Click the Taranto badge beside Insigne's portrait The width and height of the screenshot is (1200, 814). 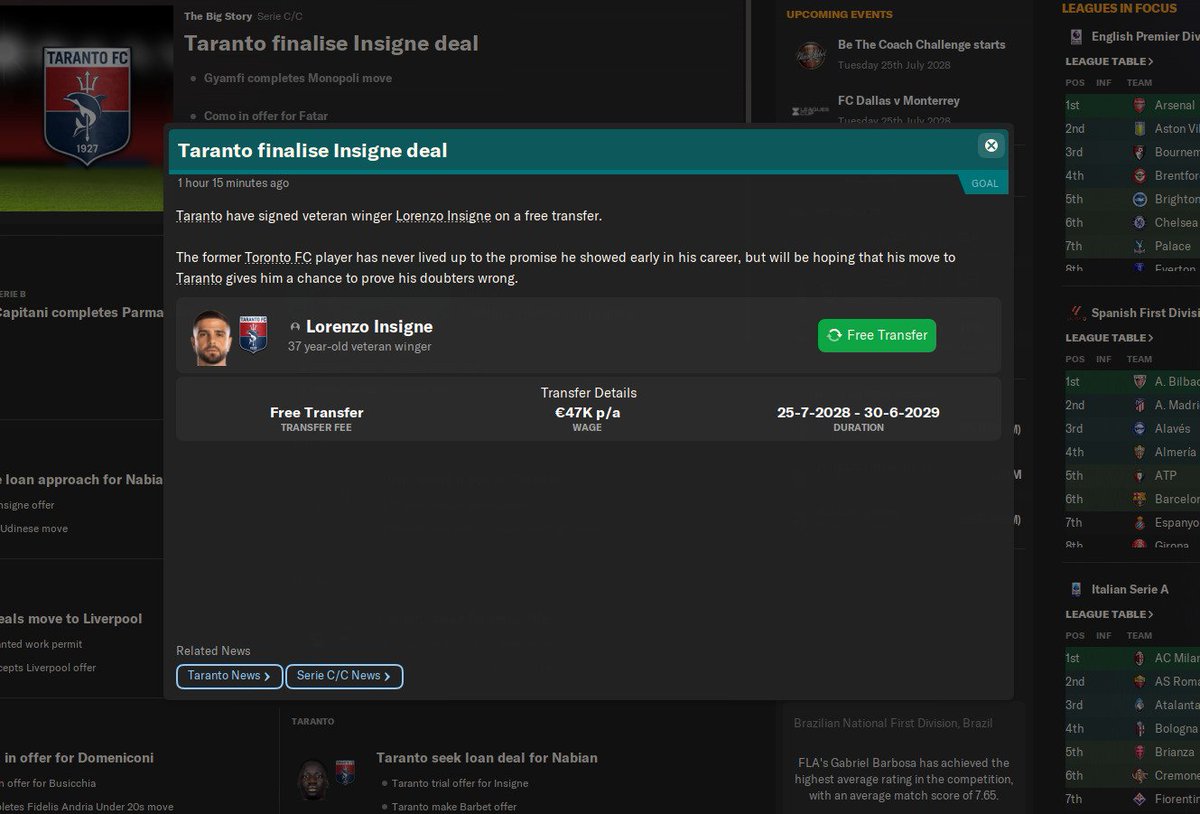point(253,335)
